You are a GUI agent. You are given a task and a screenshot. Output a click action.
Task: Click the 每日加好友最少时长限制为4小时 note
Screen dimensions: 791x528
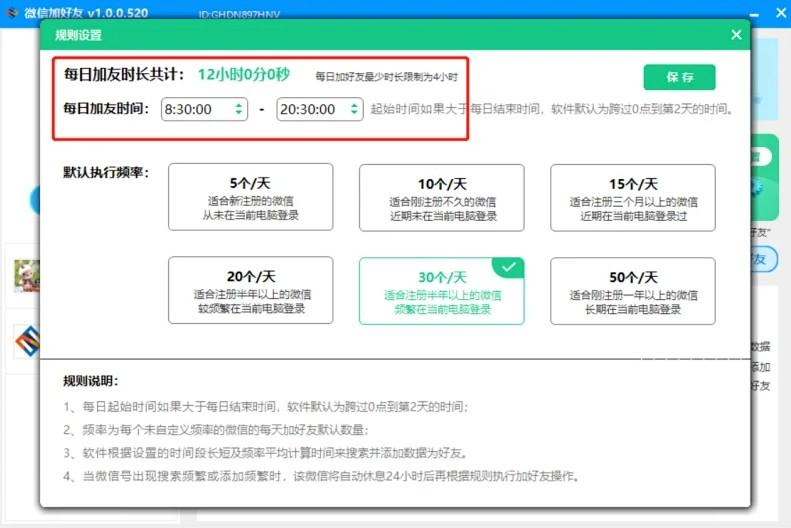386,77
